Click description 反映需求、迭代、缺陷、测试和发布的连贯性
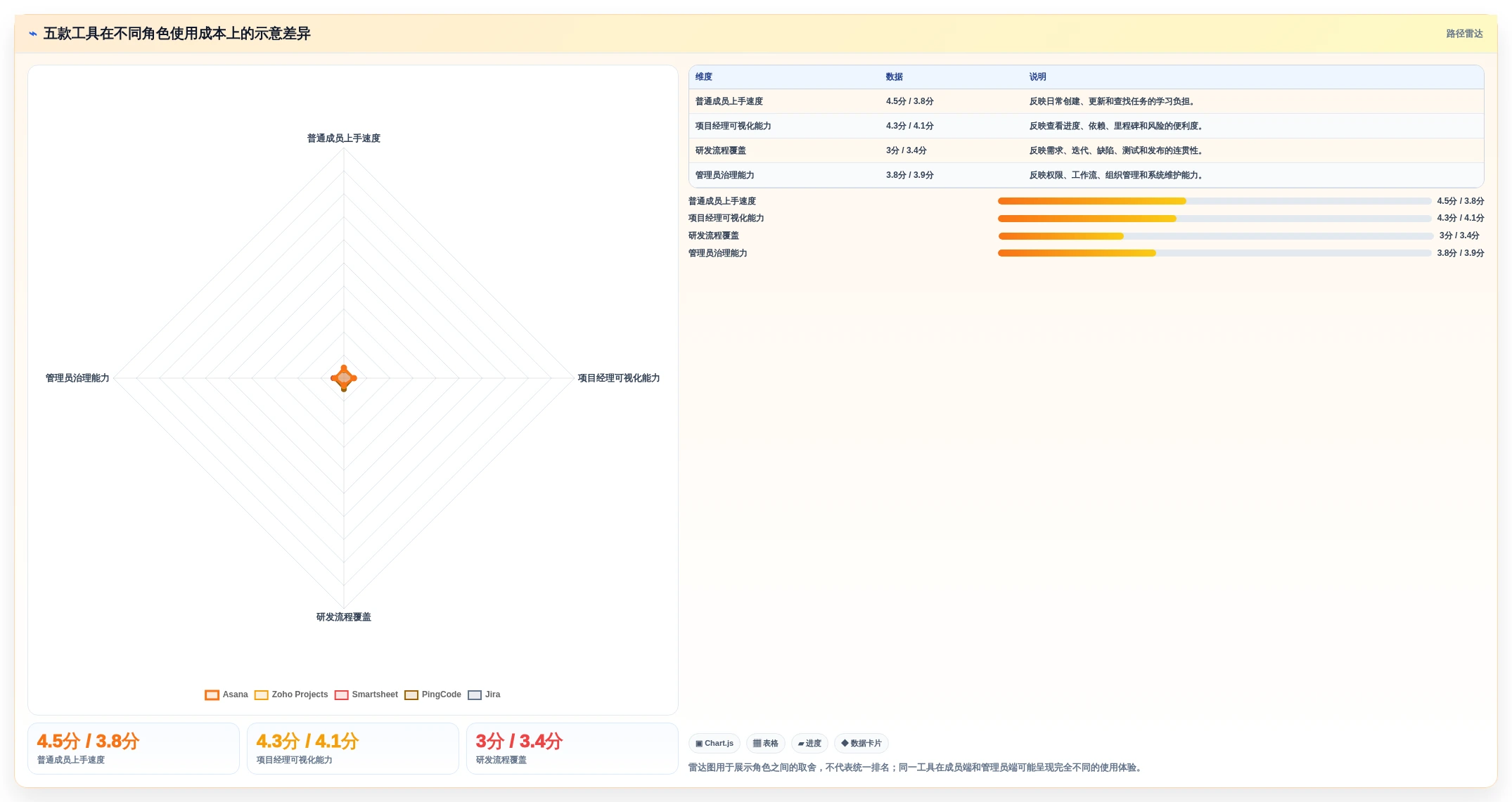 click(x=1117, y=151)
